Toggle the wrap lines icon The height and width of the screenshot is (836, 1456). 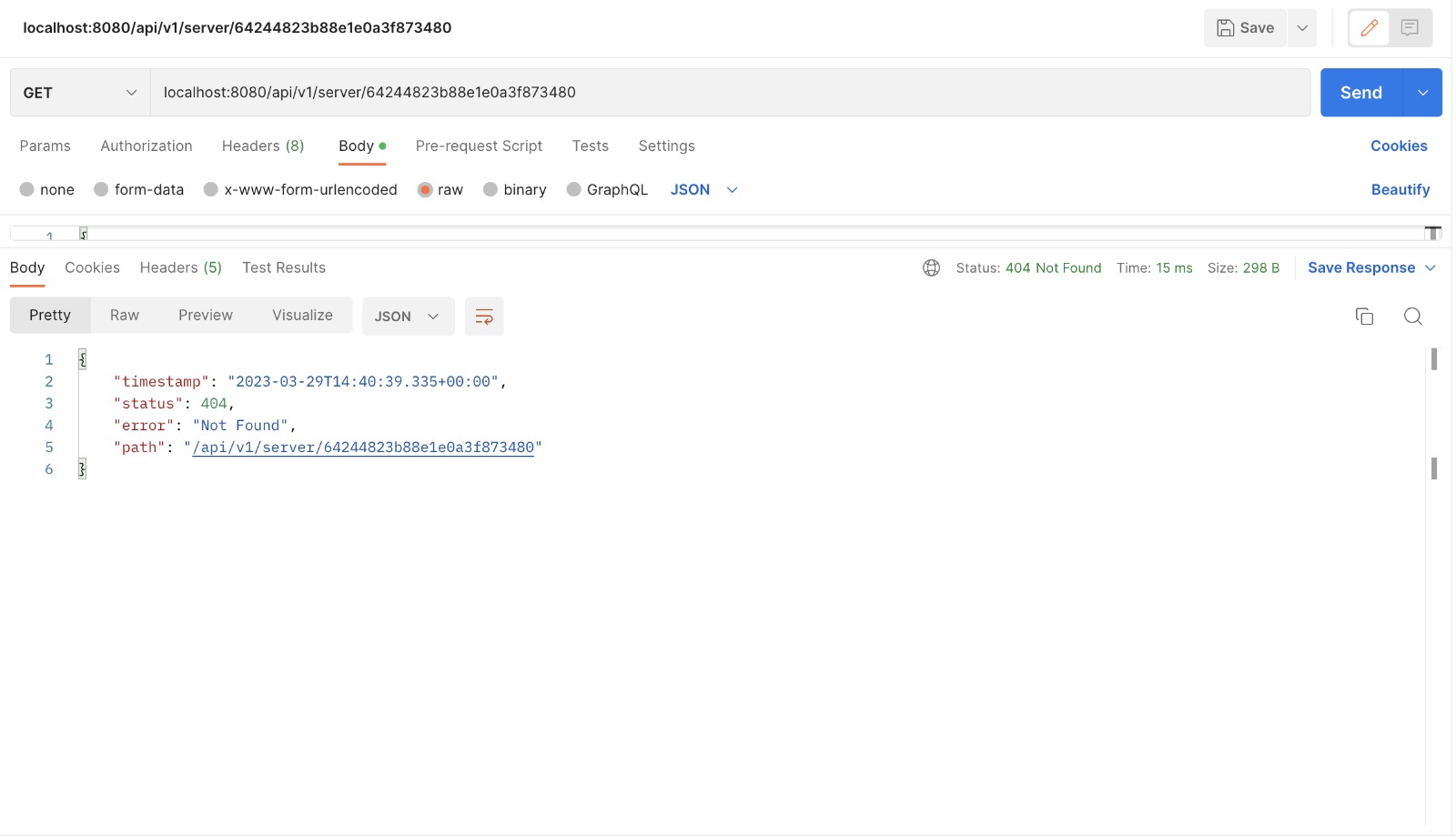484,317
